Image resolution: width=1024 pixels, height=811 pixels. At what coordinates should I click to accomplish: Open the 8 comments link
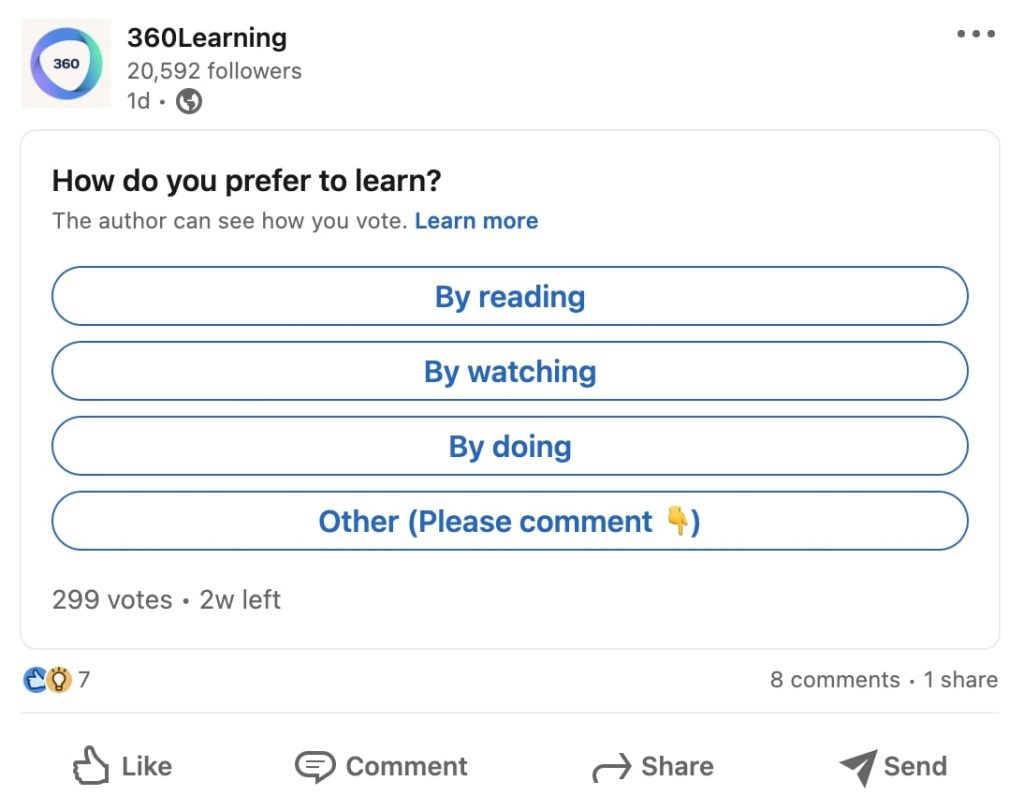click(835, 680)
